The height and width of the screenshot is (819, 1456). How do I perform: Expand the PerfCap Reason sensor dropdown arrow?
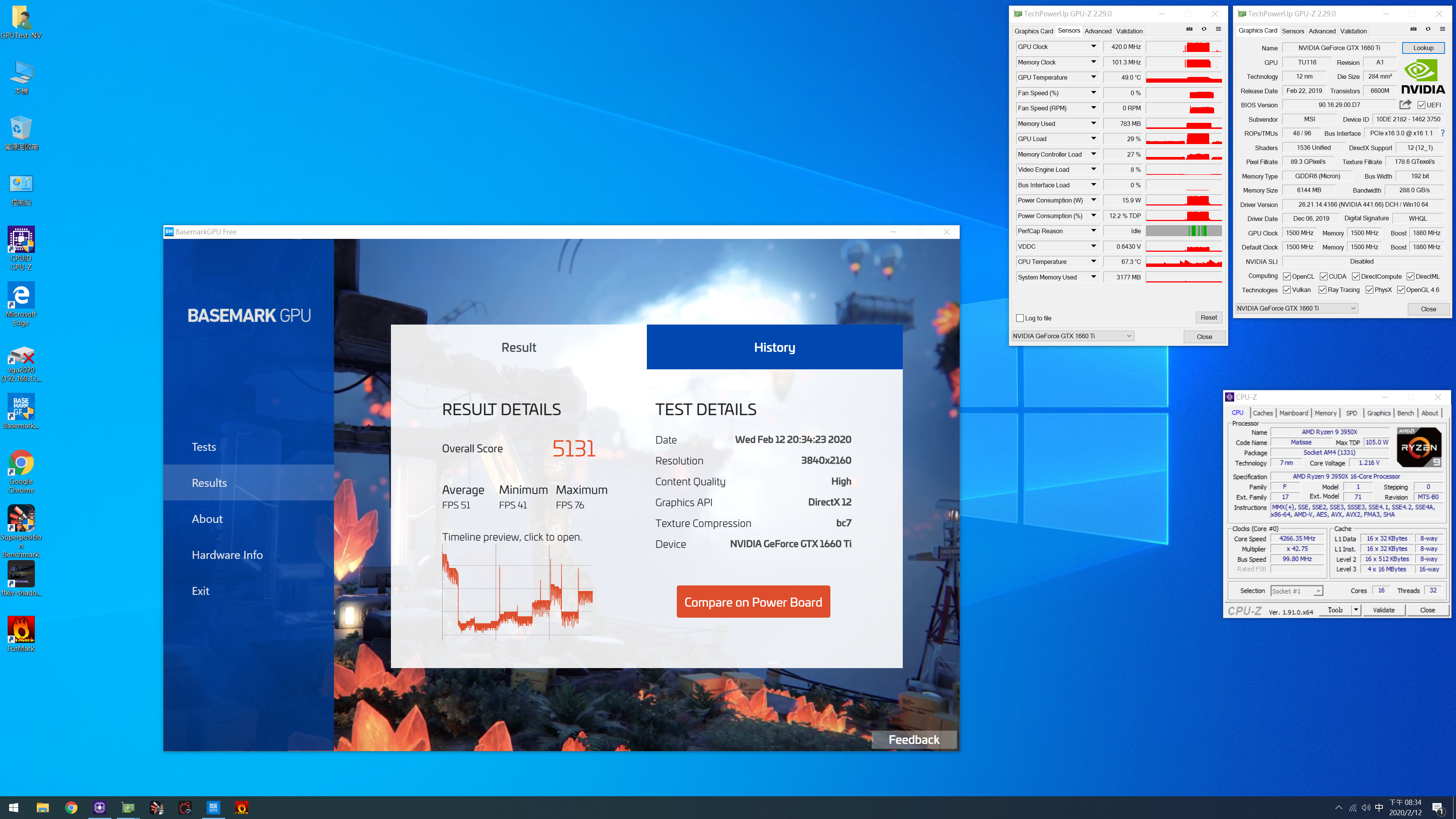click(x=1093, y=231)
